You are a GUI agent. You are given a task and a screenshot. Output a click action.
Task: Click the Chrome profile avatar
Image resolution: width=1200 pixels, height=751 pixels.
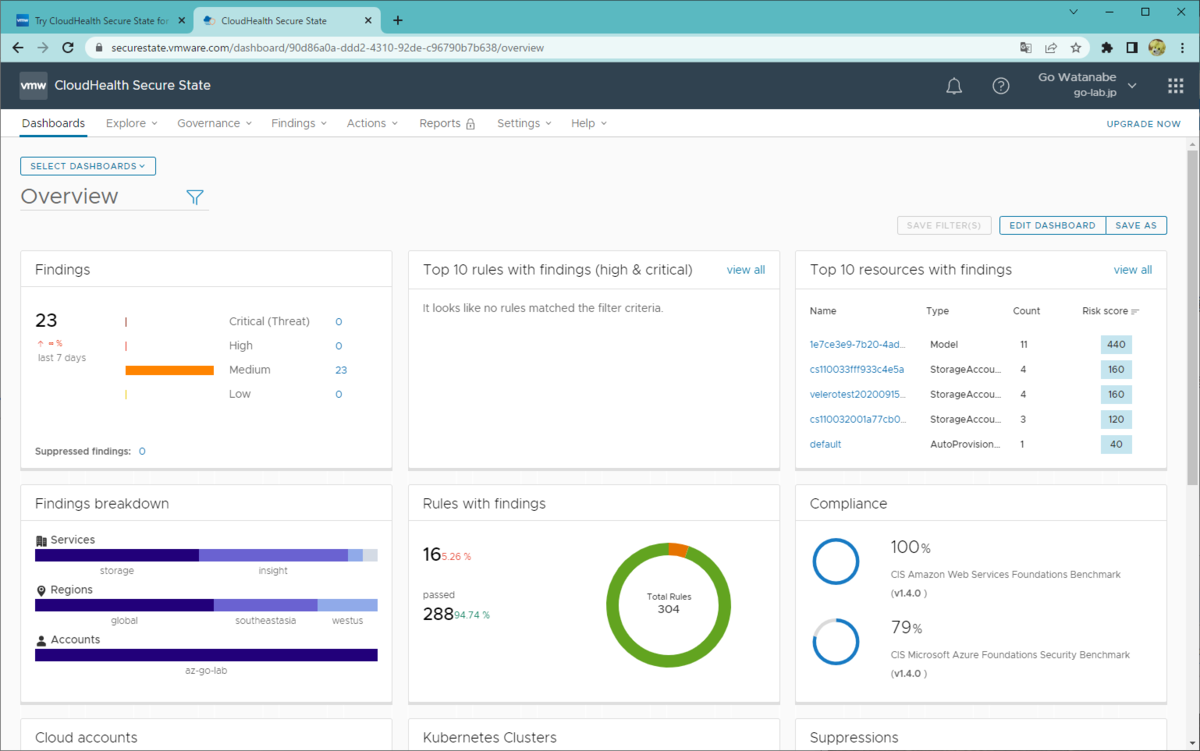point(1157,47)
